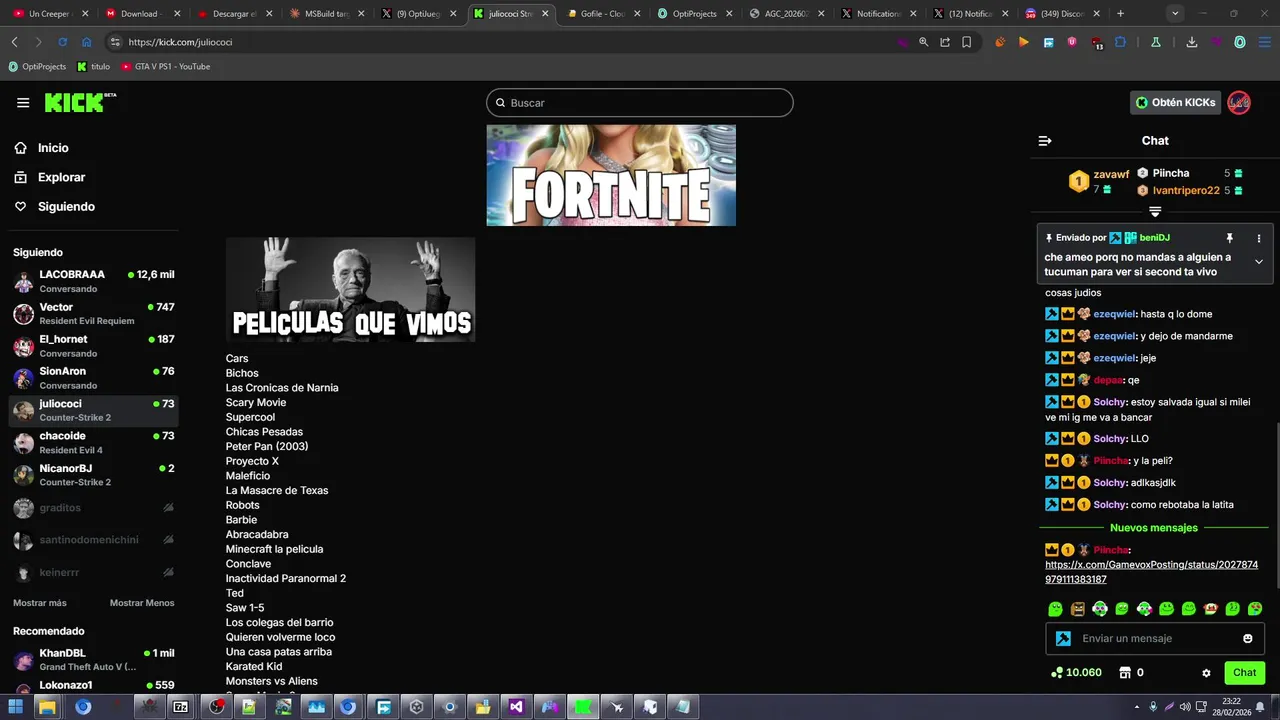Open the hamburger menu beside the Kick logo

coord(23,102)
